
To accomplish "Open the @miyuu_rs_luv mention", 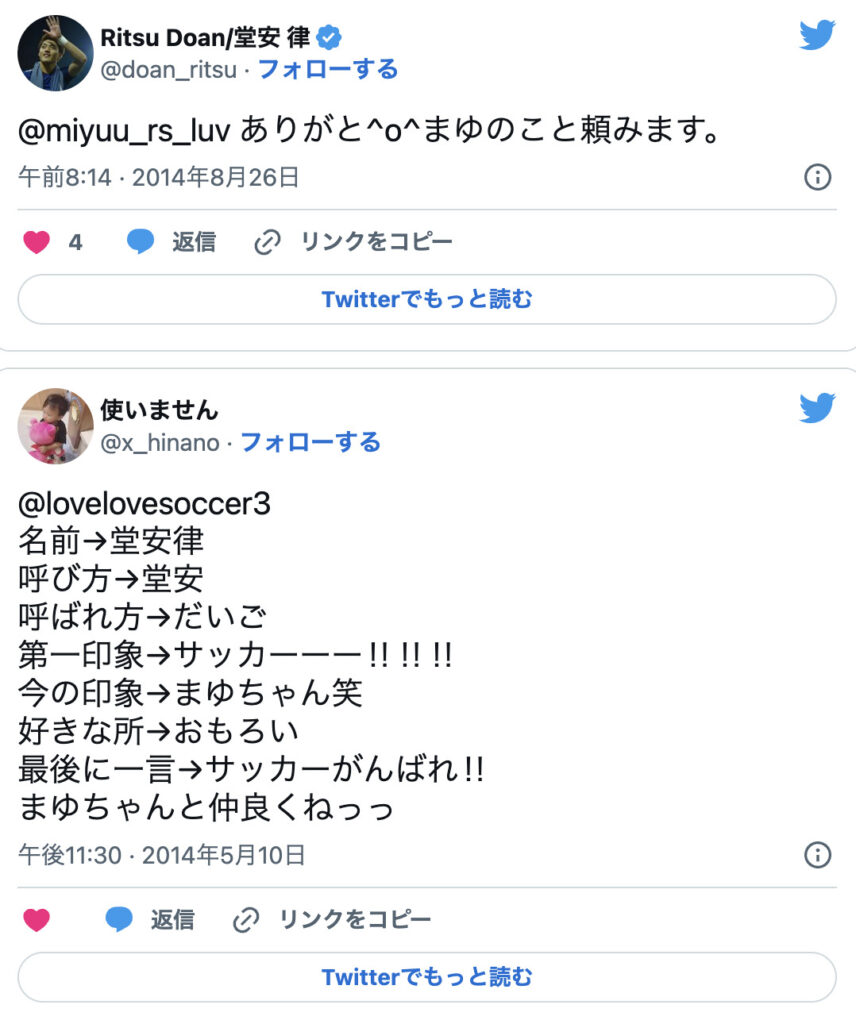I will 124,130.
